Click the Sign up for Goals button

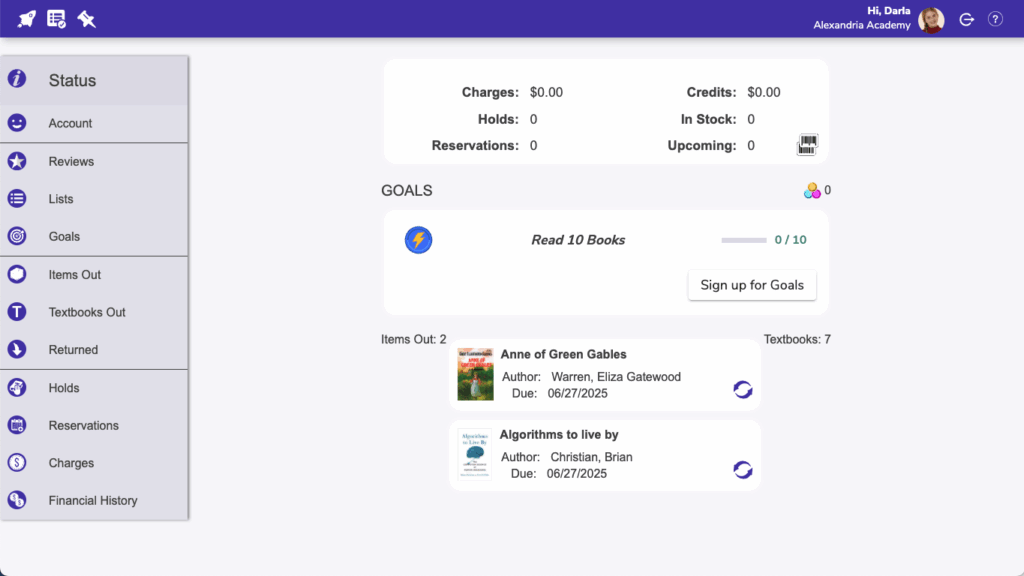tap(752, 285)
